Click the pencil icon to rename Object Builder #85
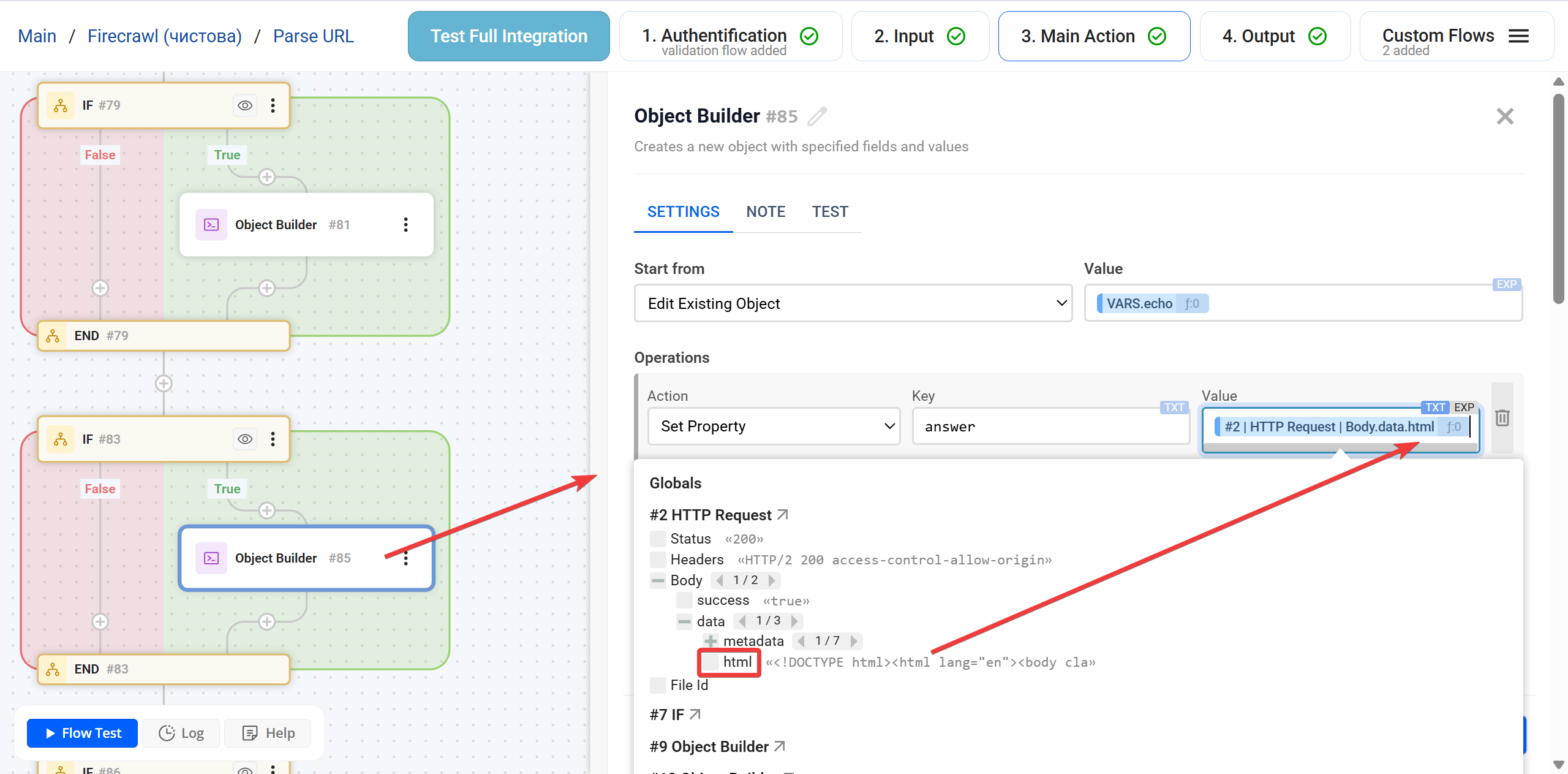The height and width of the screenshot is (774, 1568). pyautogui.click(x=818, y=115)
